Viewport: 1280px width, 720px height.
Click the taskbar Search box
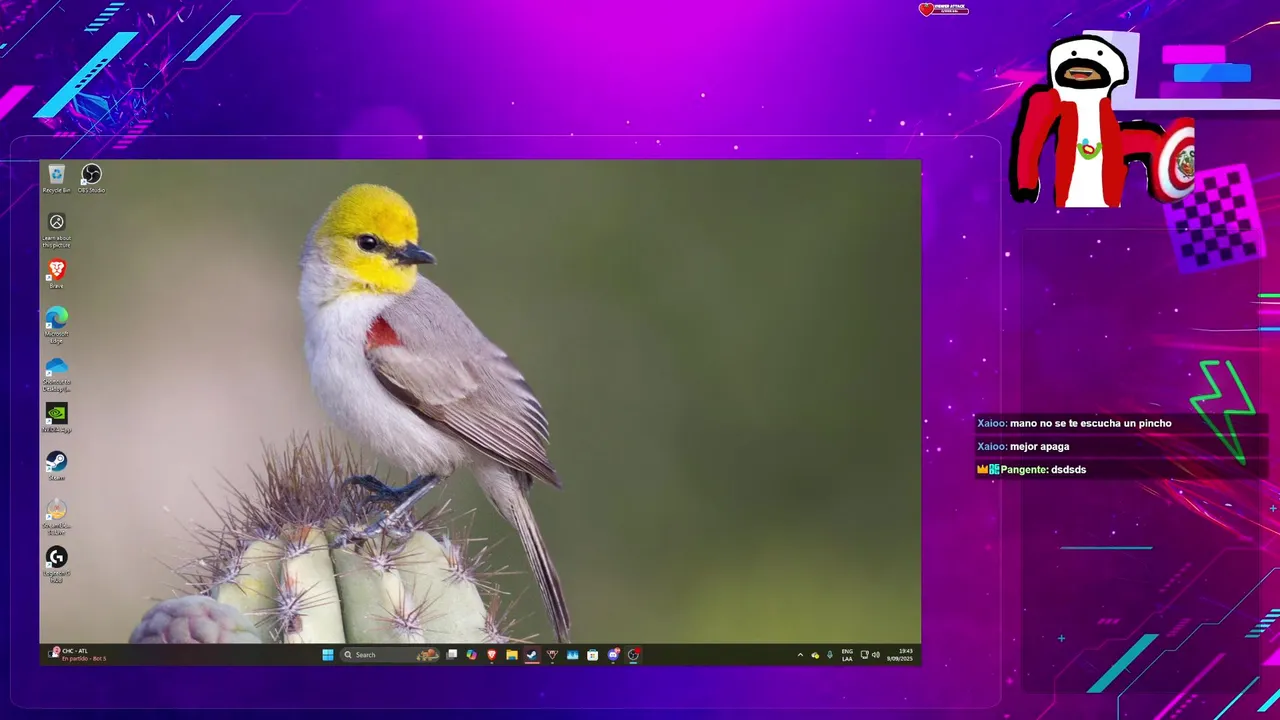coord(388,655)
